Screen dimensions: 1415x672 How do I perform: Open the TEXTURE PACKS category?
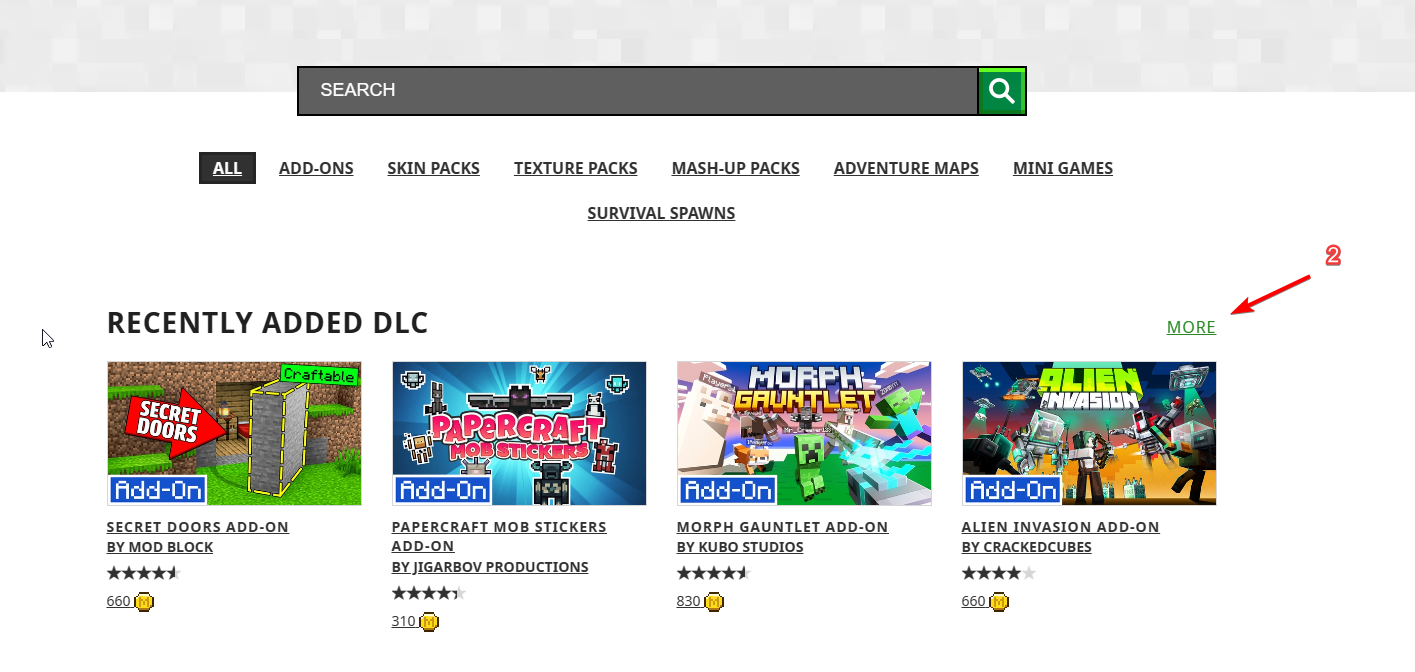pyautogui.click(x=576, y=168)
